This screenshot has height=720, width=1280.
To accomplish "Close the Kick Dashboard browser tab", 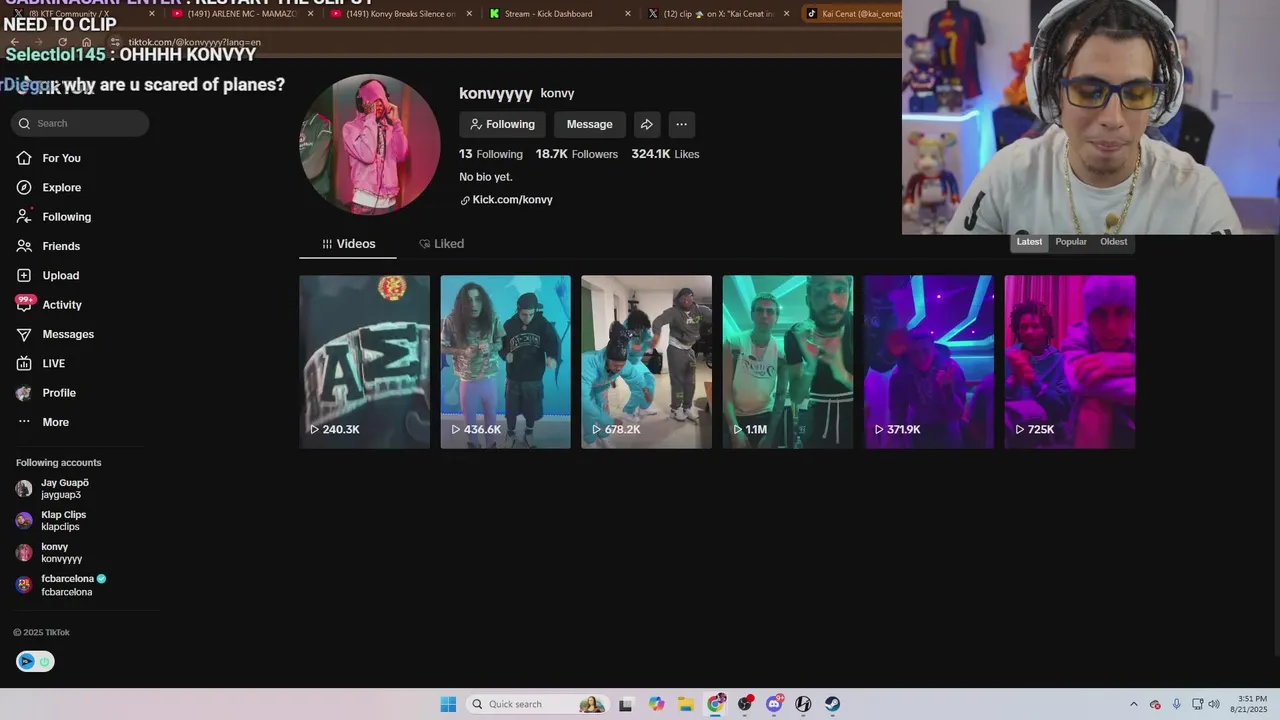I will (x=628, y=14).
